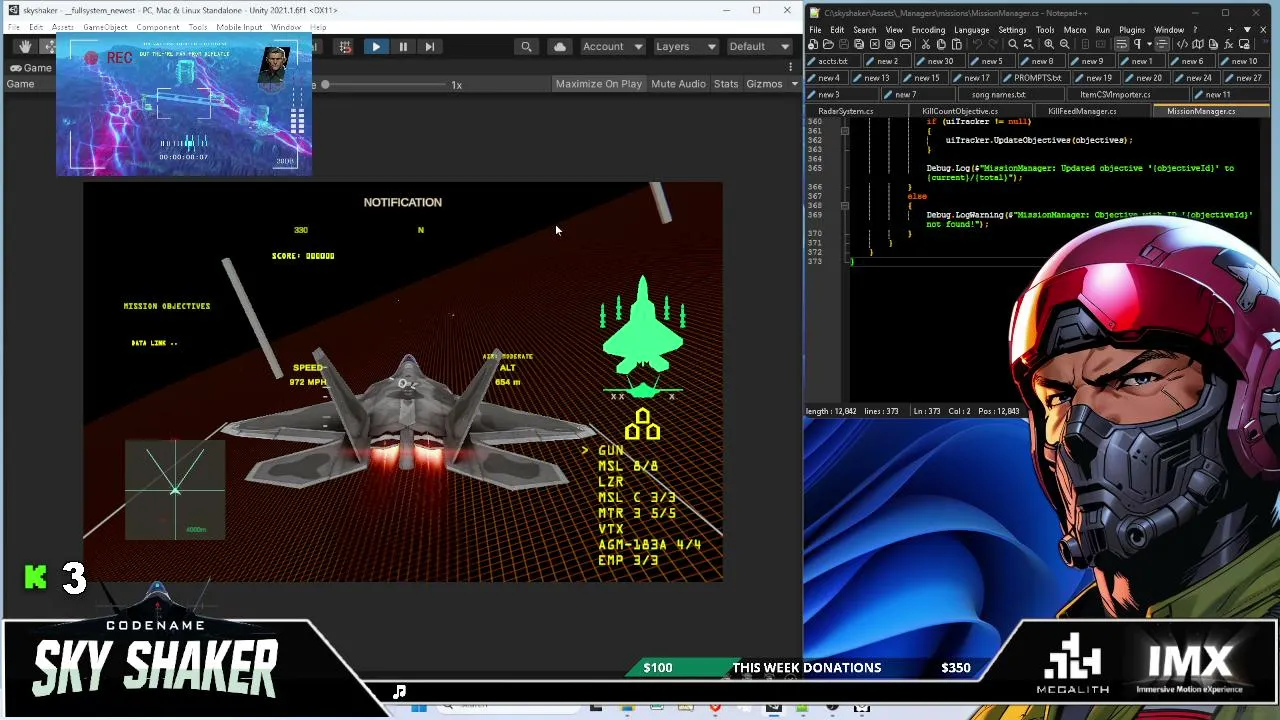
Task: Toggle Show All Characters in Notepad++
Action: point(1137,45)
